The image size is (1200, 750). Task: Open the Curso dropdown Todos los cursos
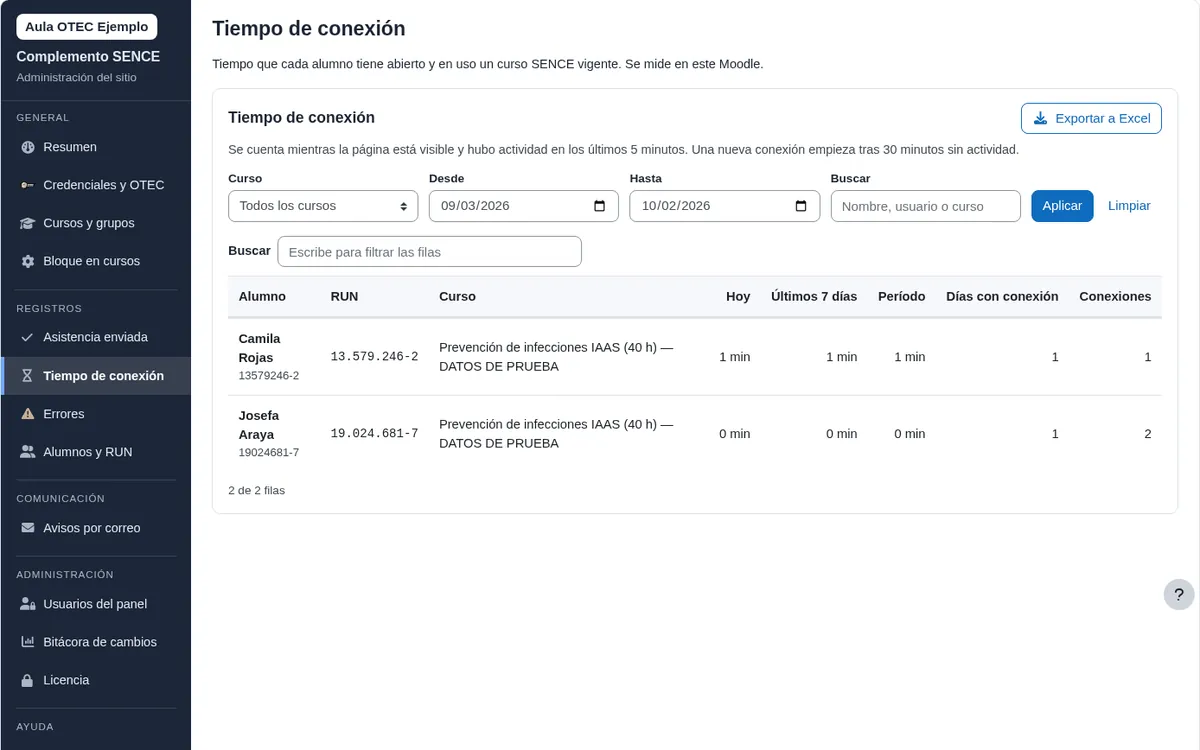click(323, 206)
